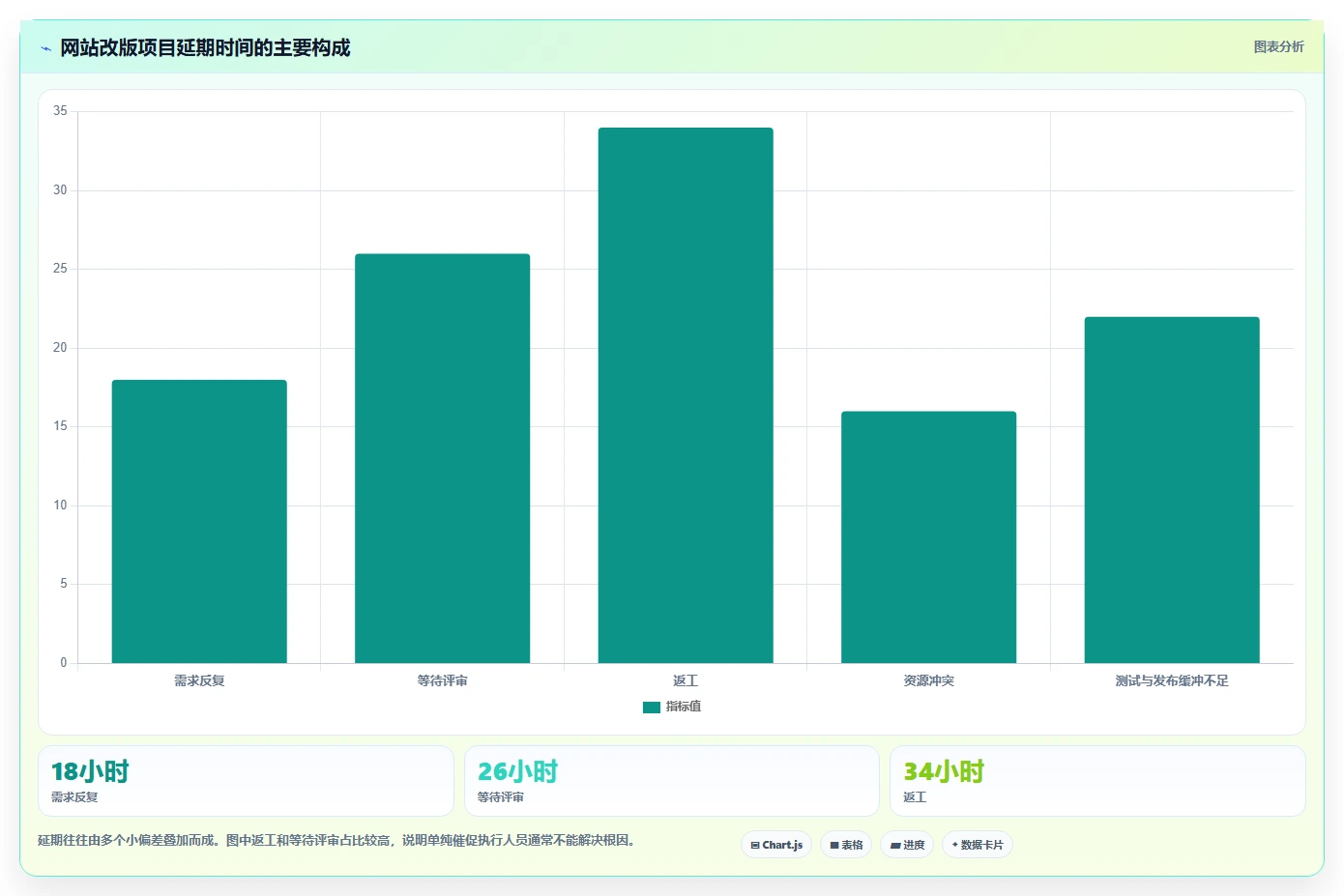This screenshot has width=1344, height=896.
Task: Click the square icon in 表格 chip
Action: (x=834, y=845)
